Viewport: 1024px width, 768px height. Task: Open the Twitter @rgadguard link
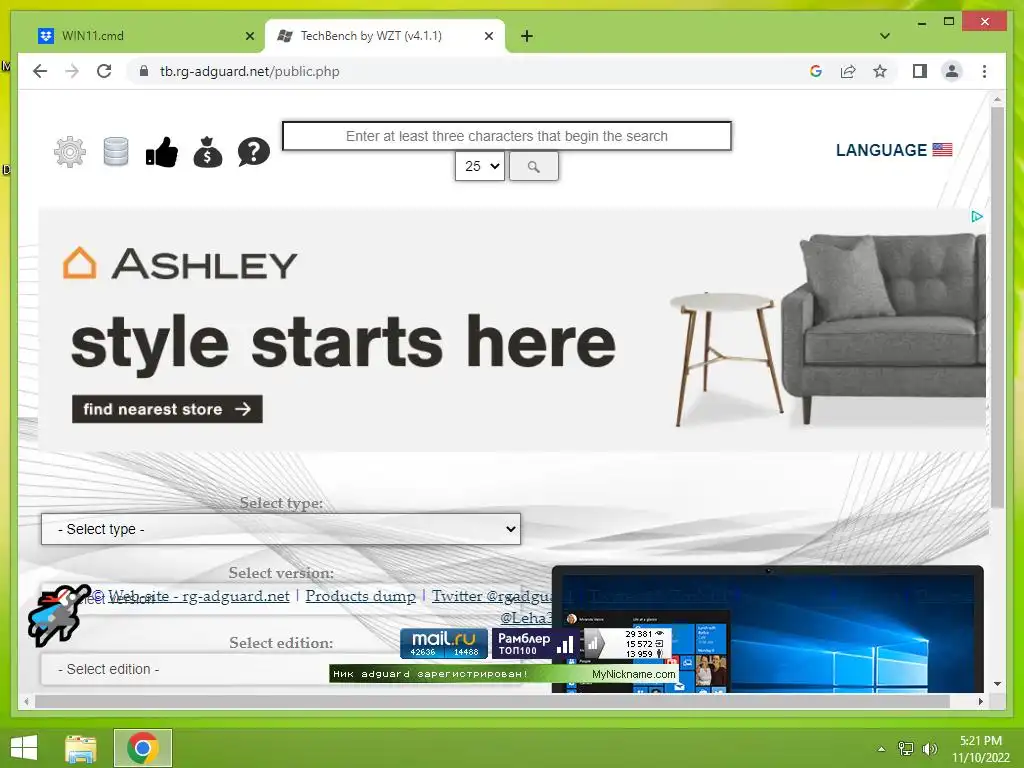point(492,596)
